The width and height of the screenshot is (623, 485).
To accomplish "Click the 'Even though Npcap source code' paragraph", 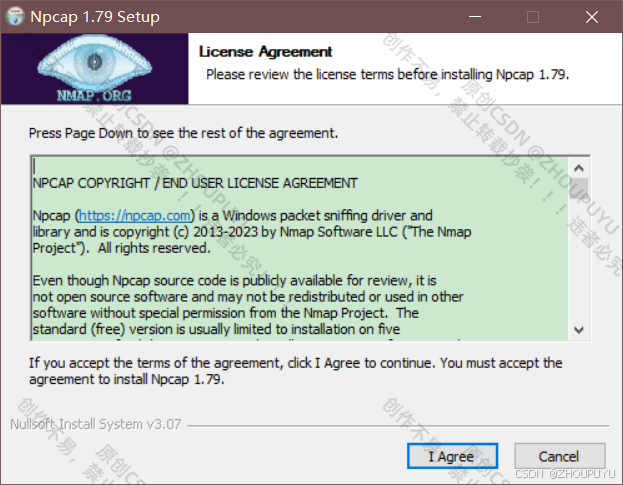I will 248,305.
